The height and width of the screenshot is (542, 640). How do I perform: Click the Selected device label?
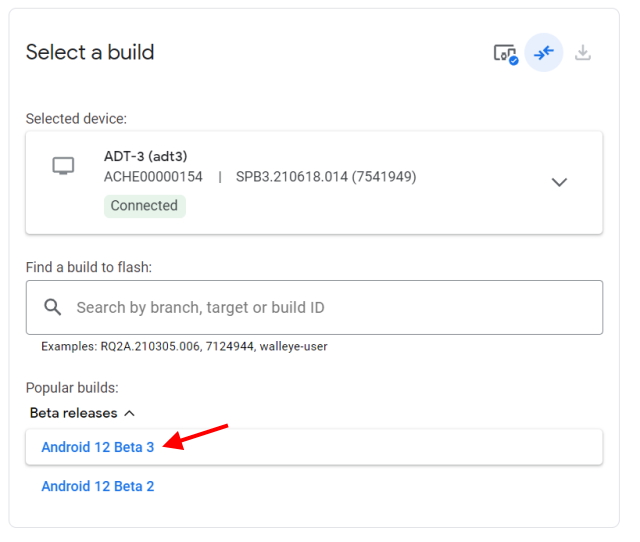coord(76,119)
